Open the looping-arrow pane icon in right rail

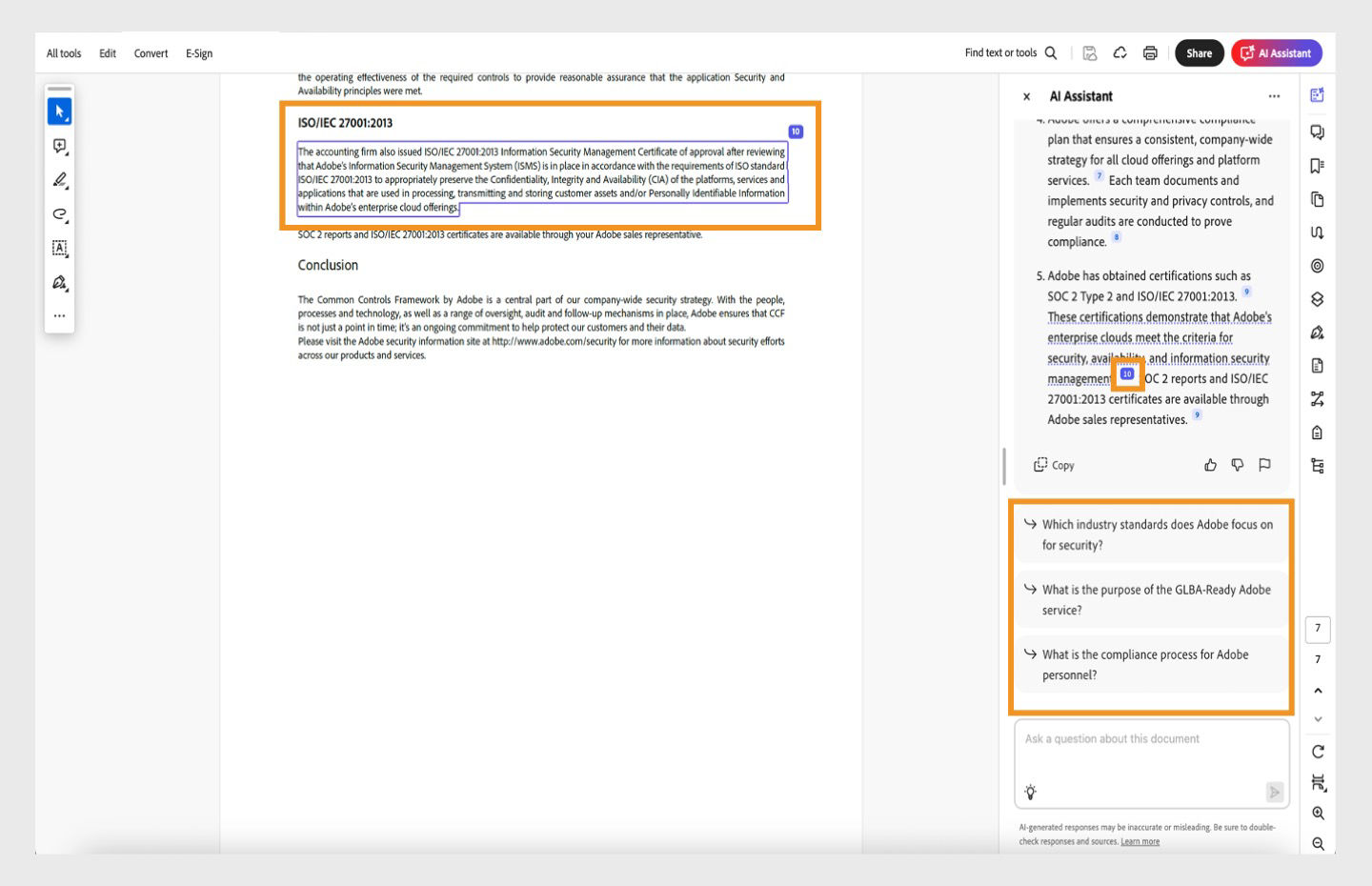click(x=1317, y=232)
